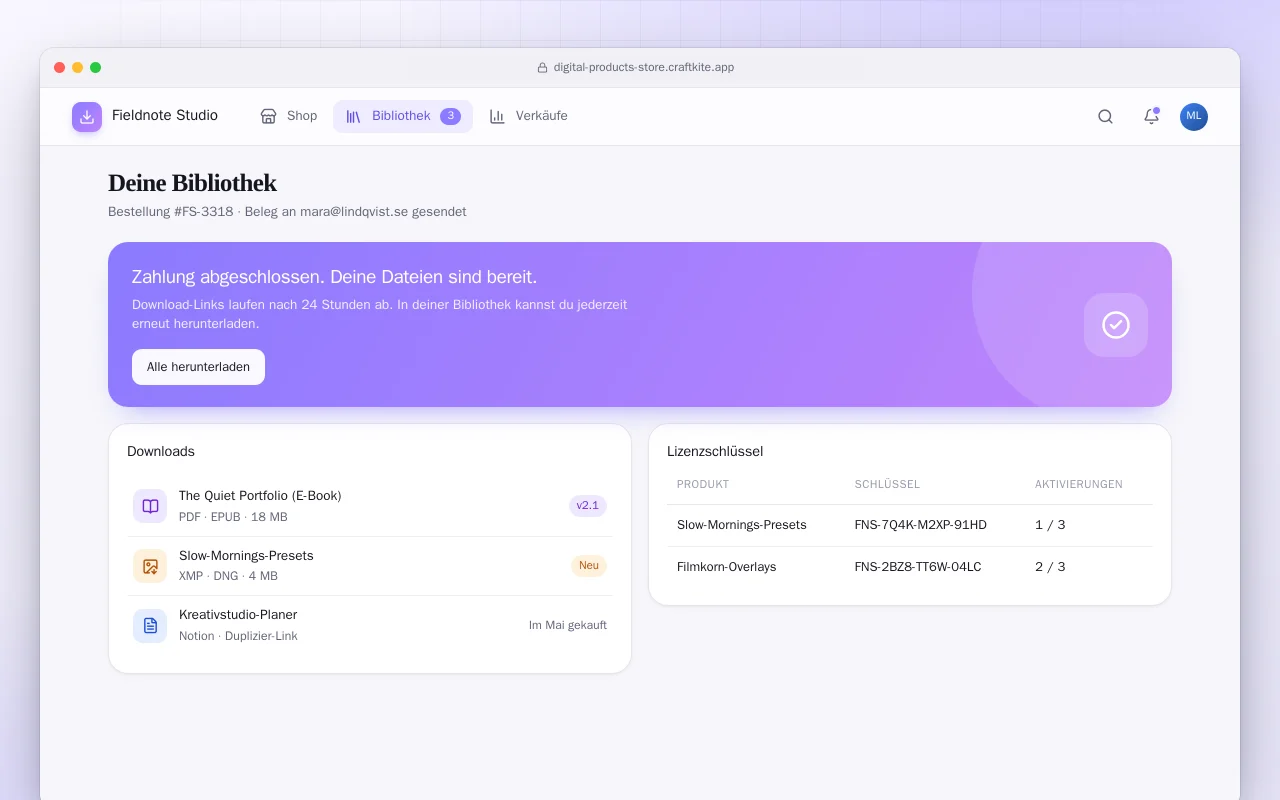This screenshot has height=800, width=1280.
Task: Click the Aktivierungen column header
Action: [1079, 484]
